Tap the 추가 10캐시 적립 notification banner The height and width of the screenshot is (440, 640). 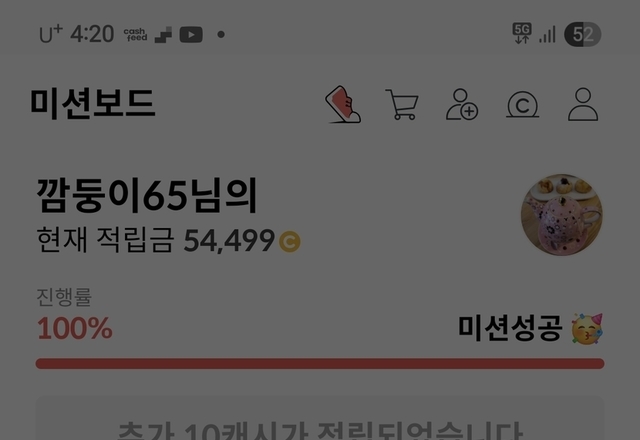[320, 418]
